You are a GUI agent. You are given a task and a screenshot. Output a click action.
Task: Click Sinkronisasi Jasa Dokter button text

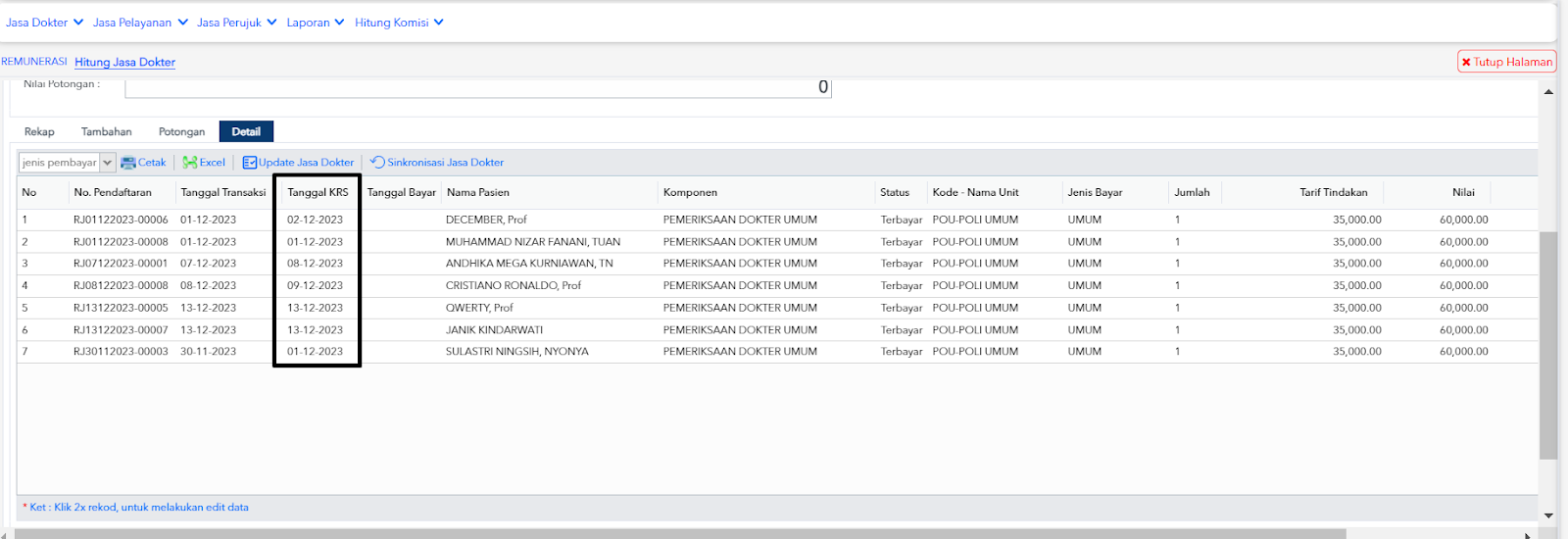click(445, 163)
